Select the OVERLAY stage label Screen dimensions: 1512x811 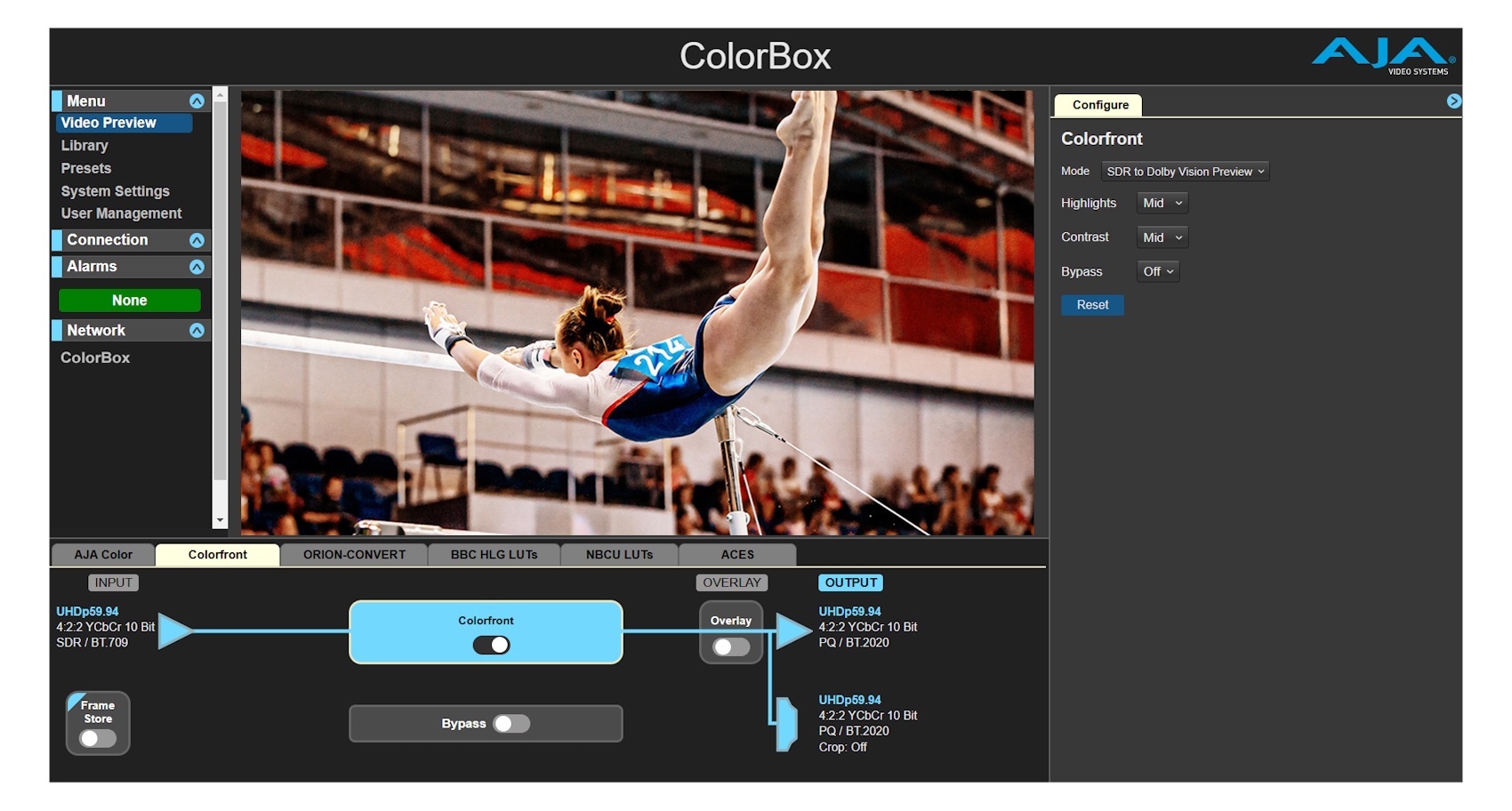731,583
